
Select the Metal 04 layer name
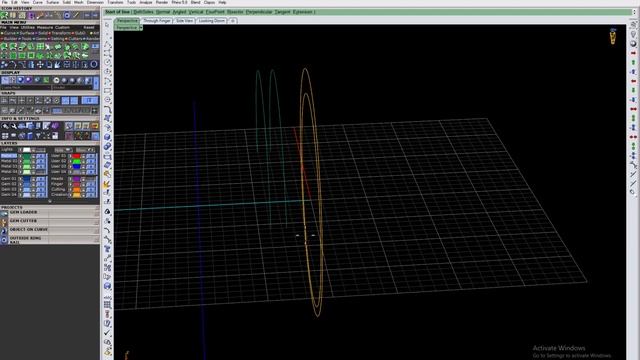(x=9, y=171)
